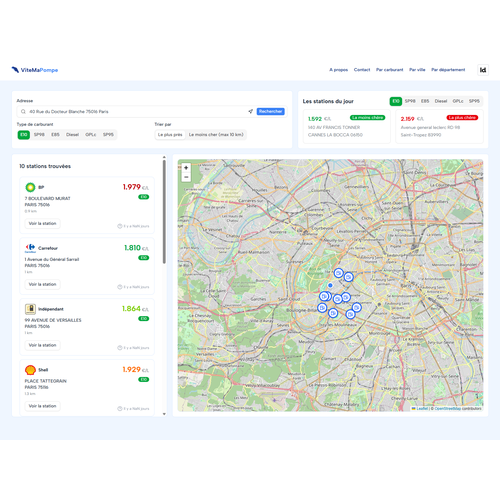Sort by Le plus près
This screenshot has width=500, height=500.
[170, 135]
